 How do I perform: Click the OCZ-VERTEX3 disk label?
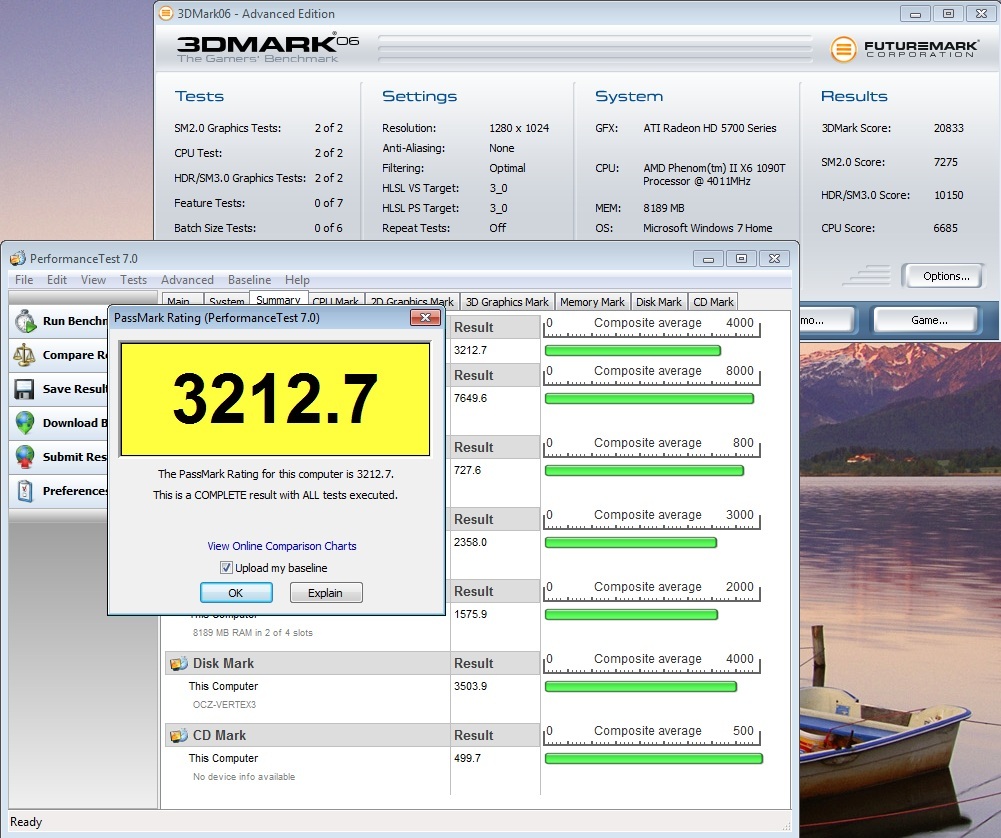[x=224, y=705]
